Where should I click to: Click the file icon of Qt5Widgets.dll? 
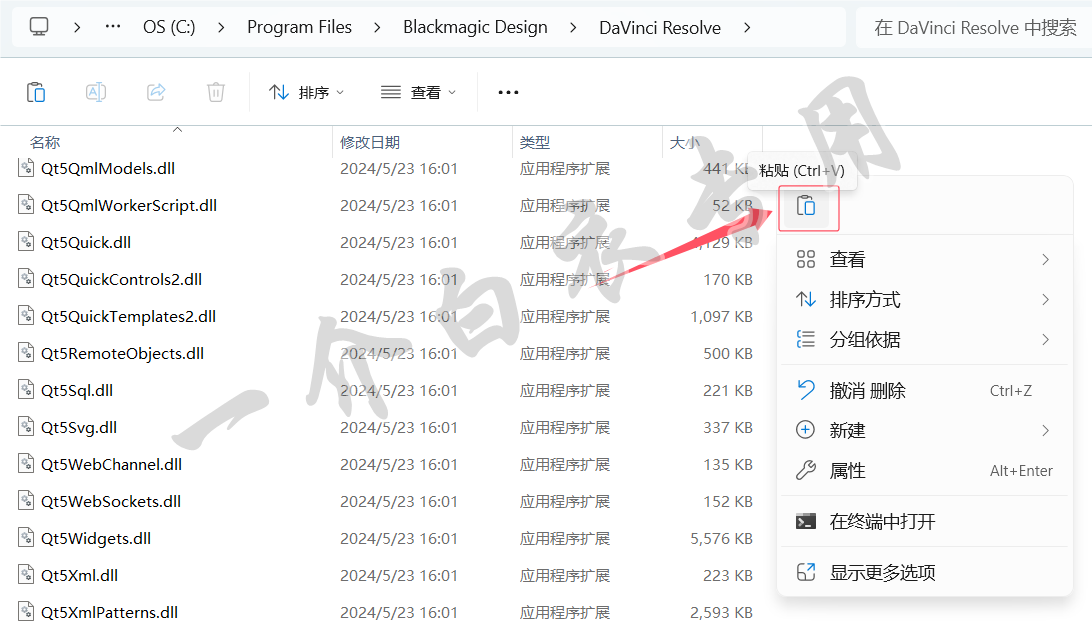tap(26, 537)
